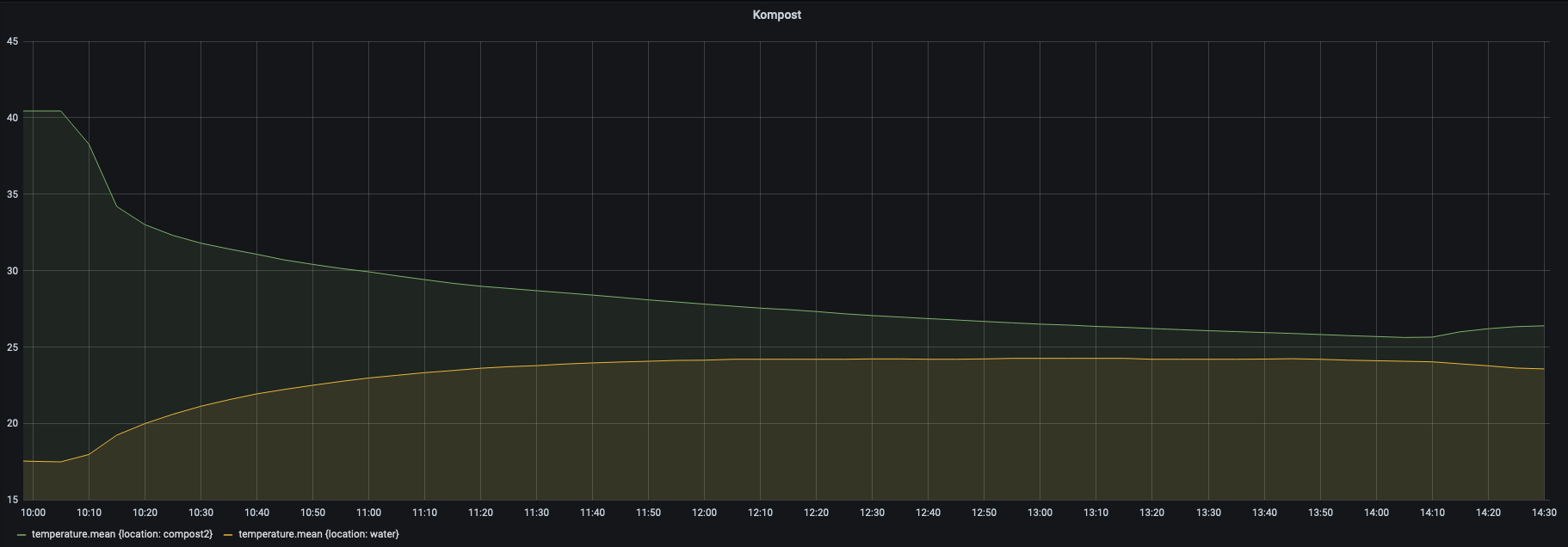The image size is (1568, 547).
Task: Select the 13:30 time axis label
Action: tap(1208, 513)
